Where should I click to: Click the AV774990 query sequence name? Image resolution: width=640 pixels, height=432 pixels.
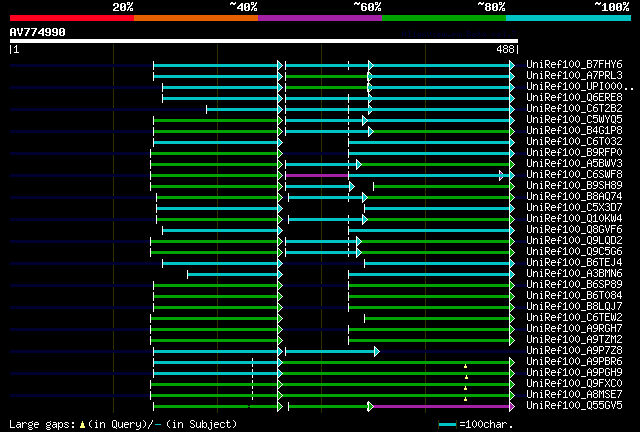pyautogui.click(x=38, y=32)
